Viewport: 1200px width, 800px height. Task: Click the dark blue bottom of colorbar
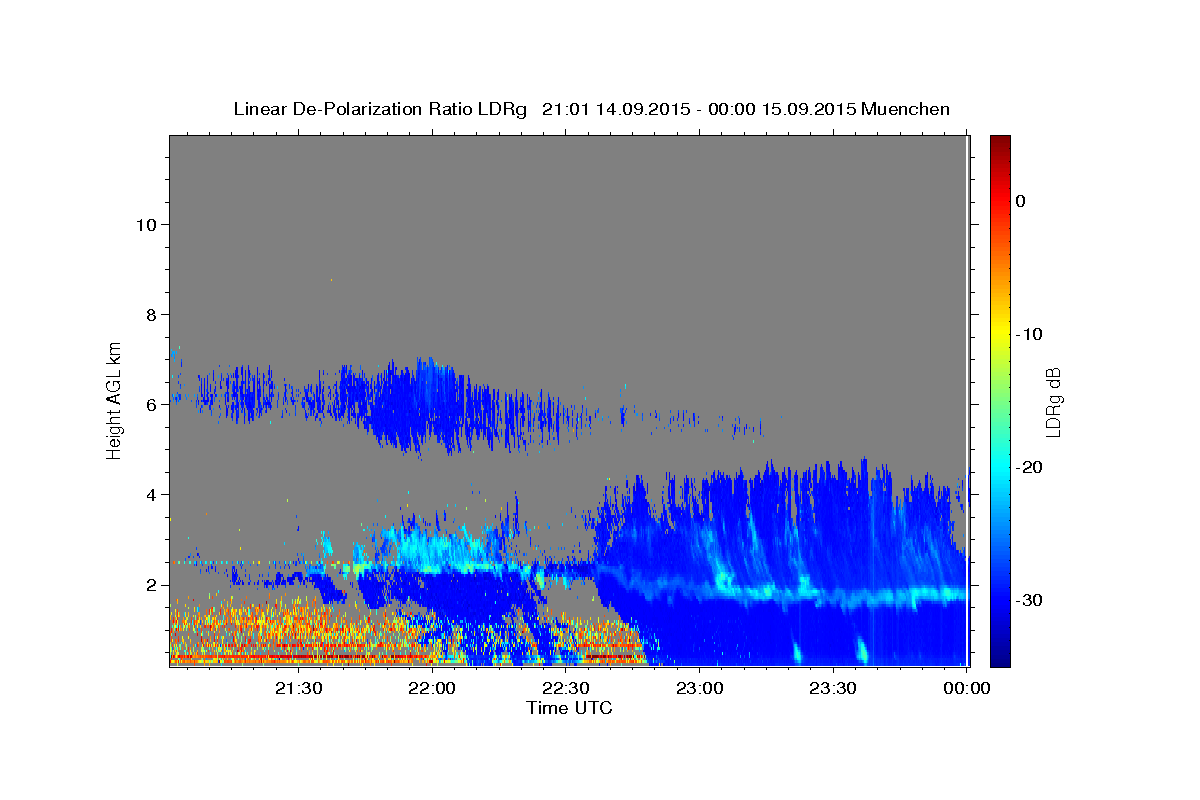point(1000,660)
